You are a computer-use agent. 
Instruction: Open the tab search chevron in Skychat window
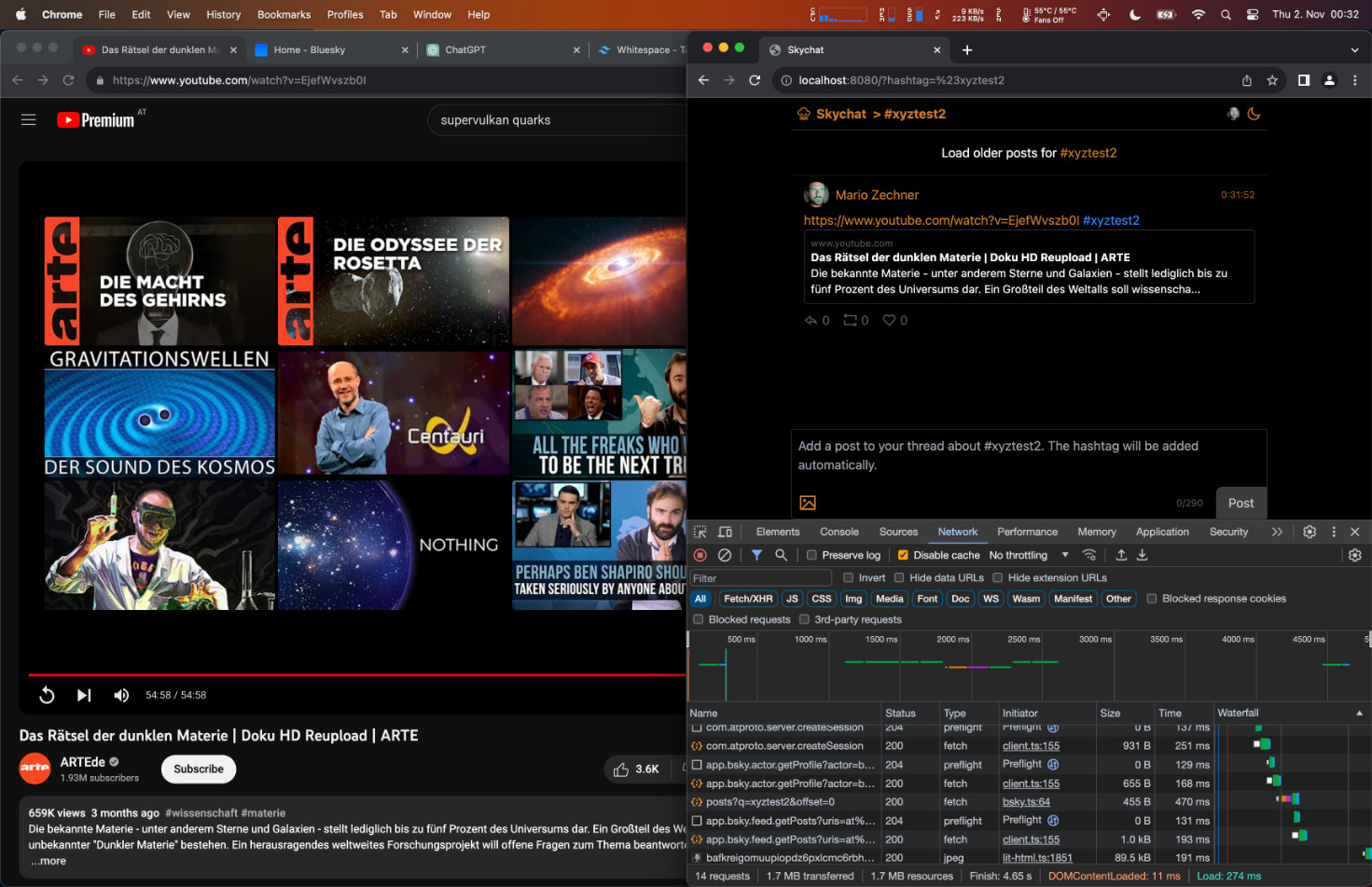coord(1354,49)
